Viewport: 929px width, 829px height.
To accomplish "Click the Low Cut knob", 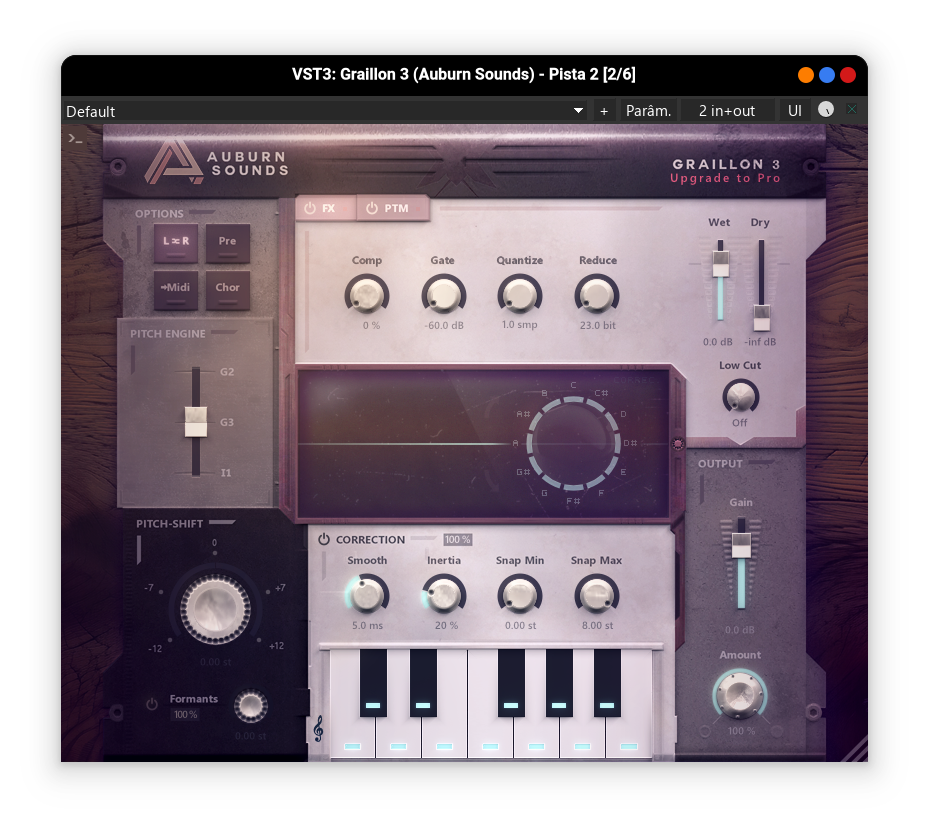I will click(739, 396).
